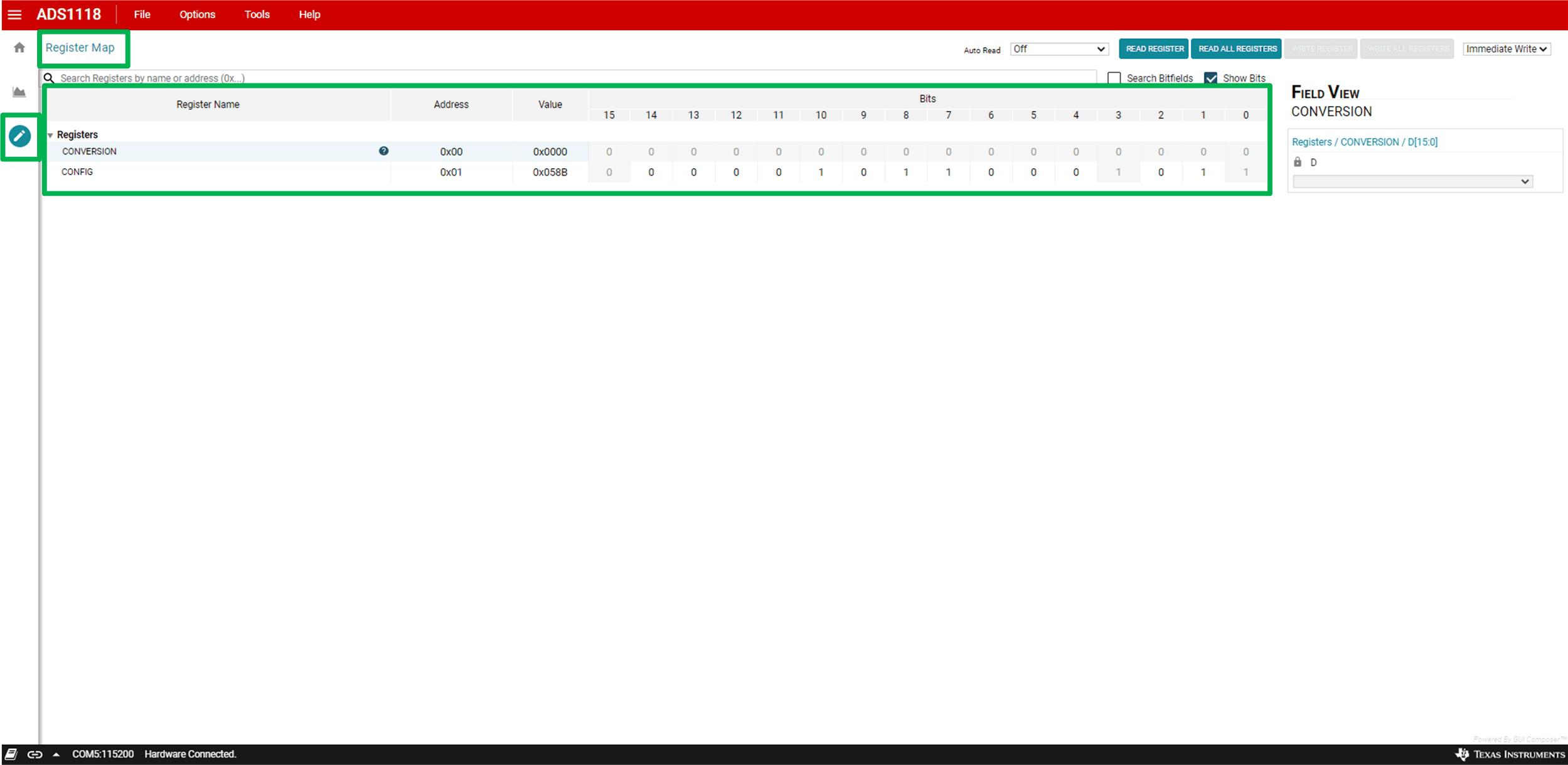Click the CONFIG address 0x01 cell

pyautogui.click(x=451, y=172)
